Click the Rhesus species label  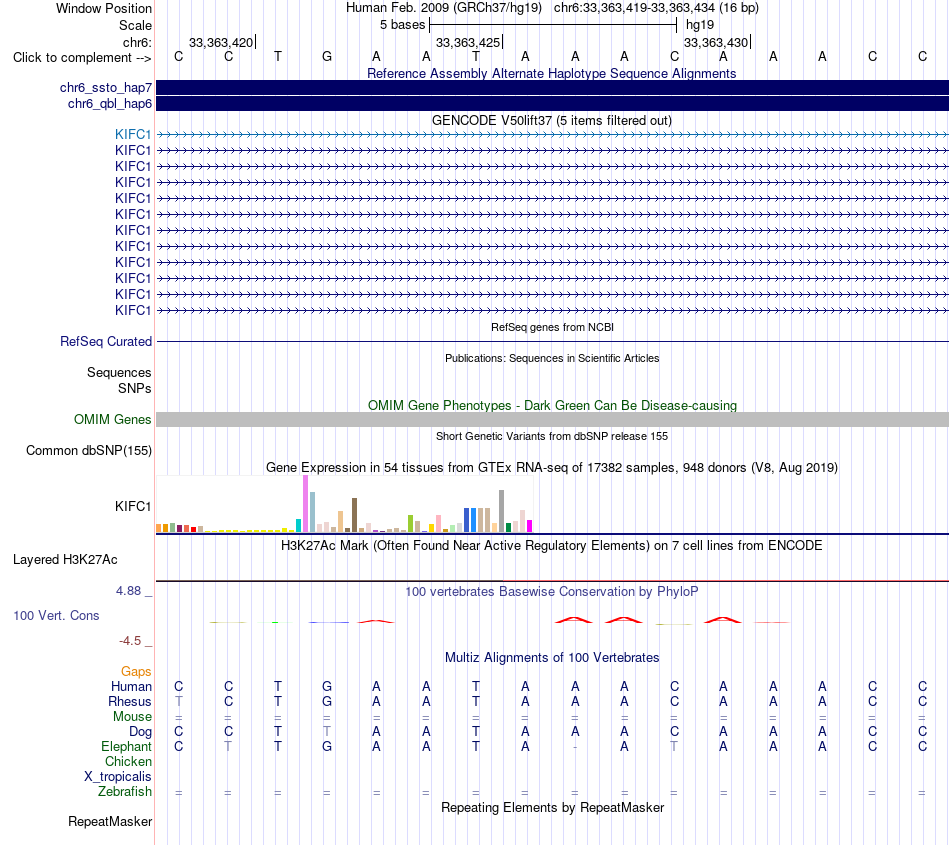click(x=130, y=701)
